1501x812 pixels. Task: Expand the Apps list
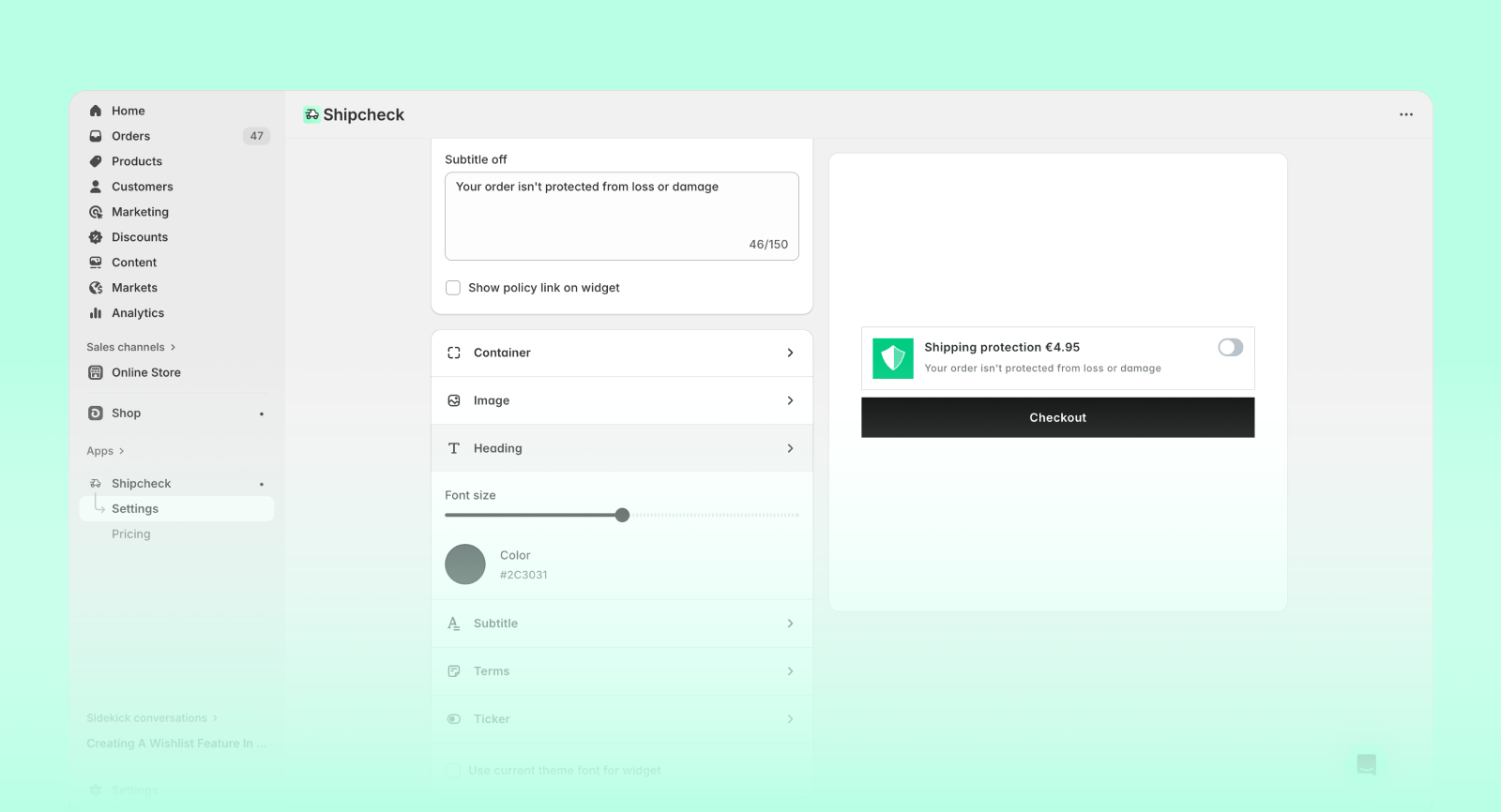point(105,451)
